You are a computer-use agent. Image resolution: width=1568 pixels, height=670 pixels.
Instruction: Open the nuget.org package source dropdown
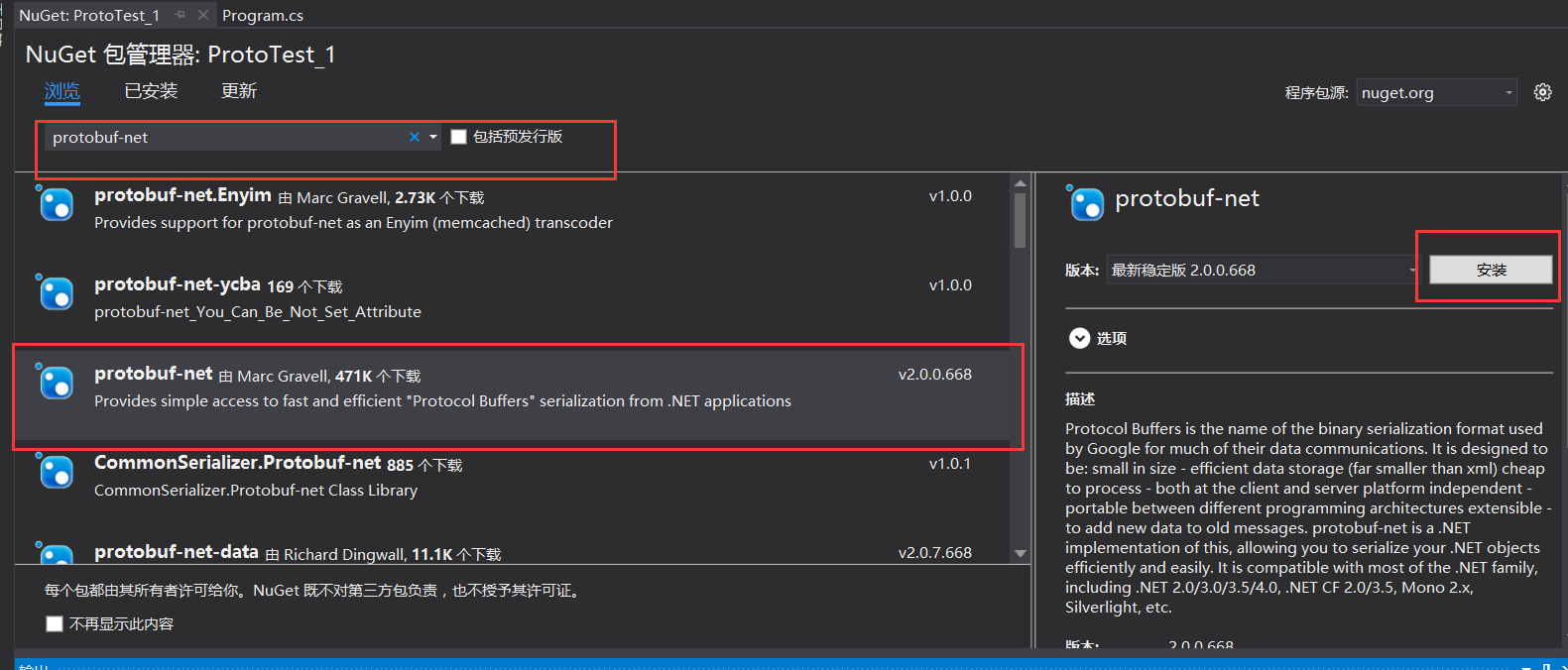click(x=1437, y=92)
